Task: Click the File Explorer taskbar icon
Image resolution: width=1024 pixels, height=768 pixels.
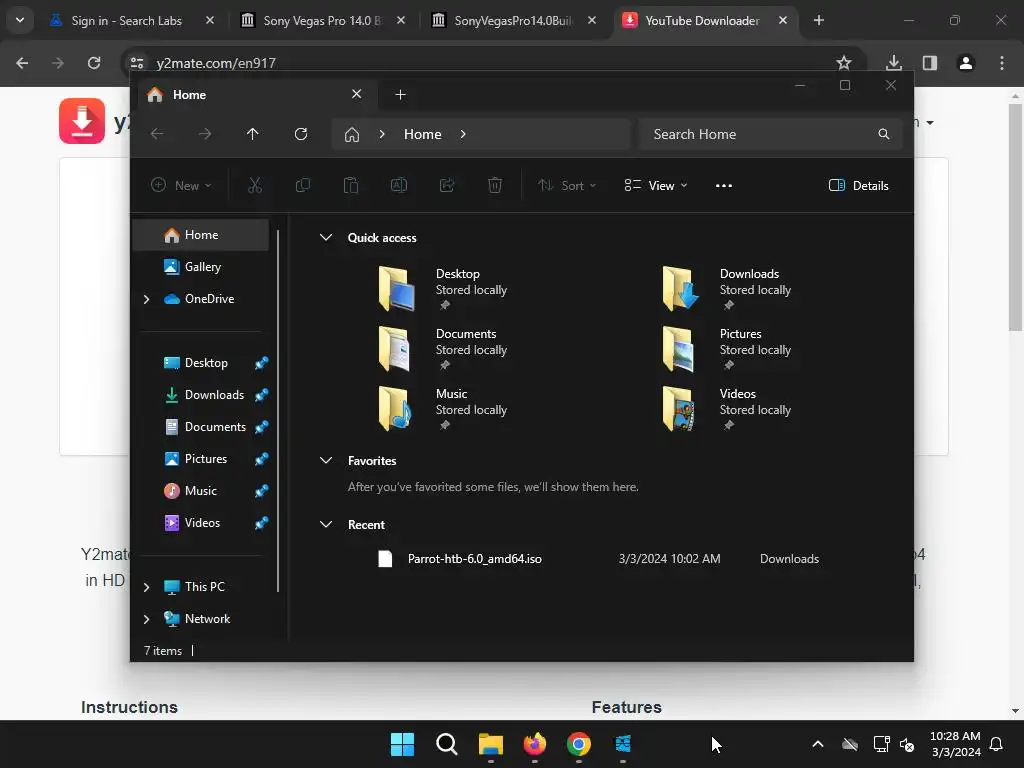Action: point(490,744)
